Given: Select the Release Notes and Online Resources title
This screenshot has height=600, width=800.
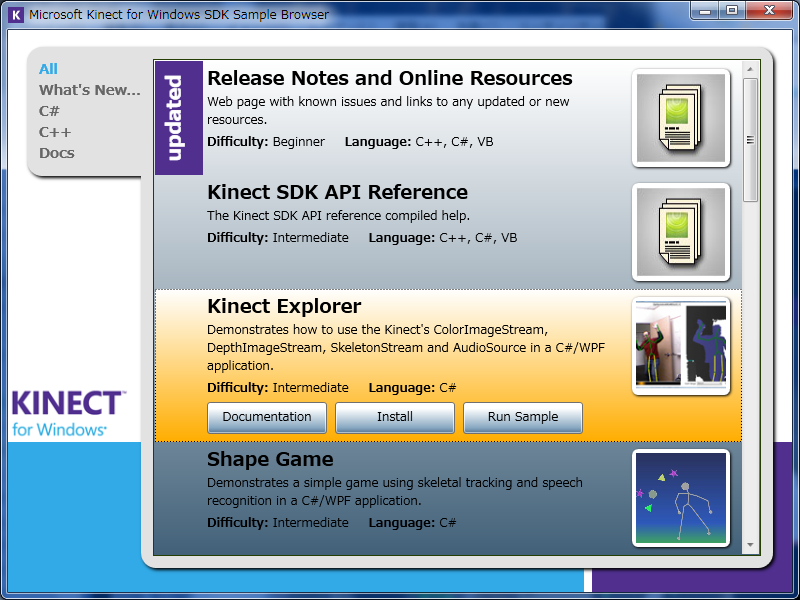Looking at the screenshot, I should coord(389,79).
